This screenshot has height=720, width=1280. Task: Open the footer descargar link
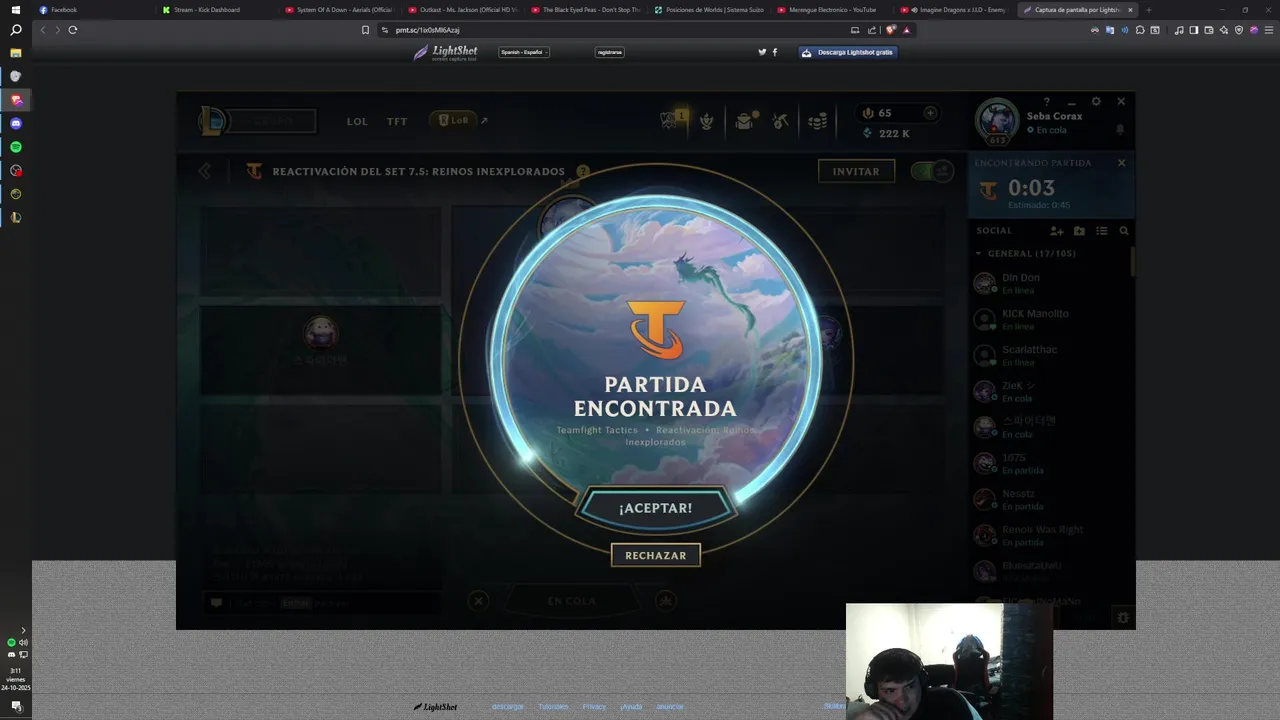[x=507, y=706]
